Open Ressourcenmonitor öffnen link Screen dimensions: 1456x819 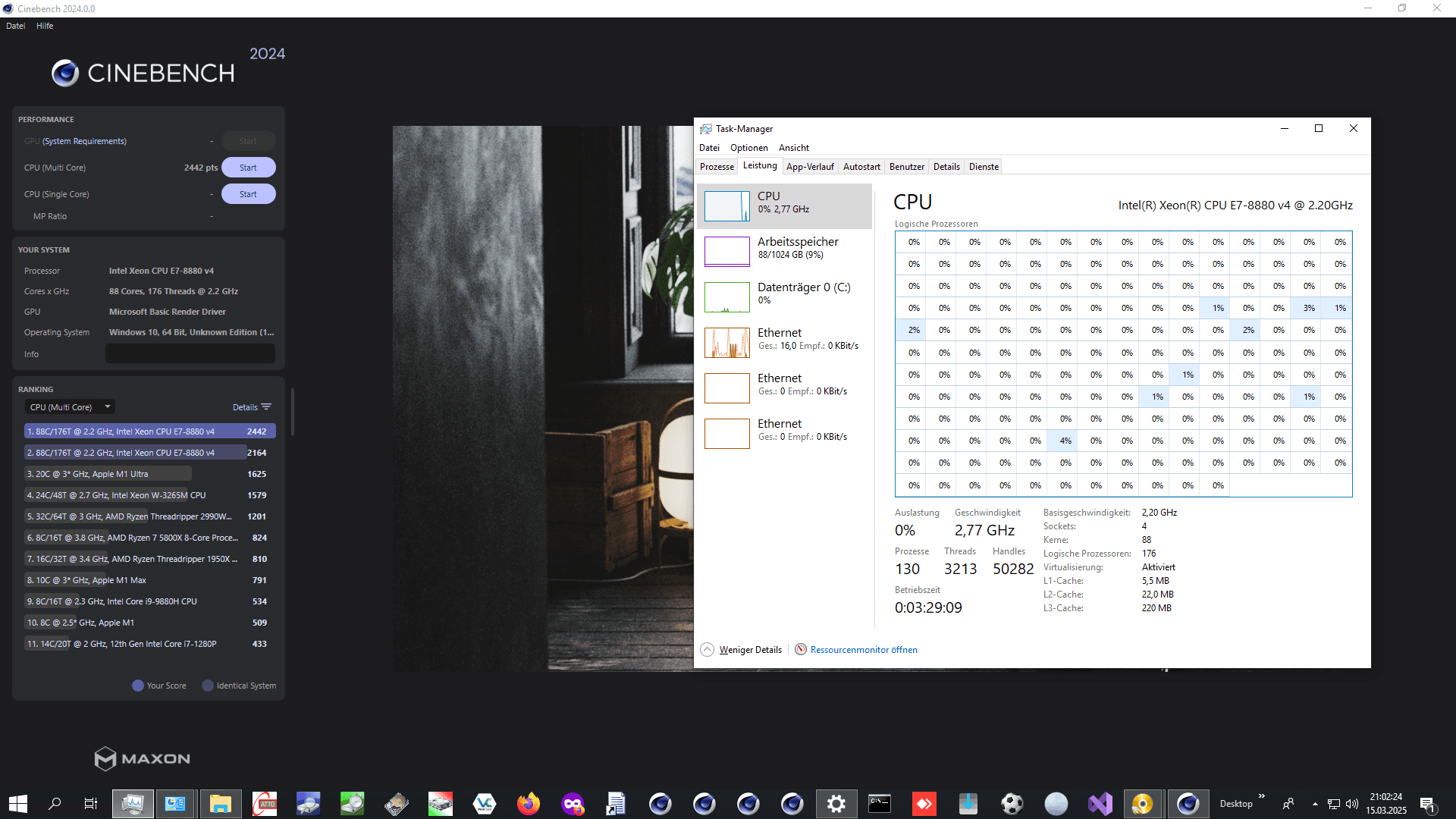click(864, 650)
